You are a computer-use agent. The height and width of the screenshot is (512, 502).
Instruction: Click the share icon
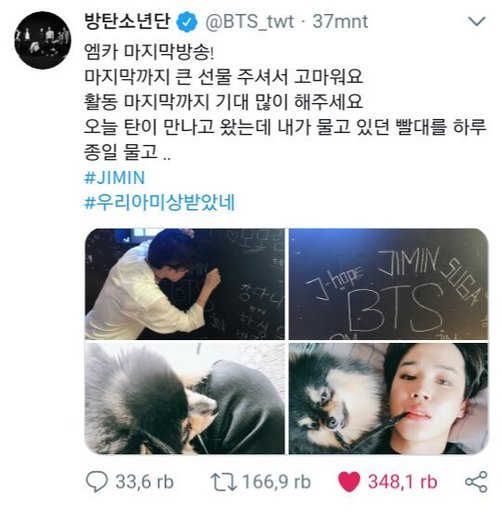476,482
